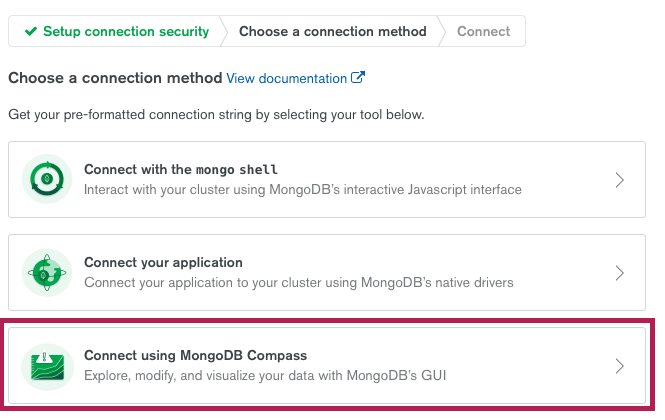Expand the Connect your application chevron
This screenshot has width=665, height=420.
click(x=620, y=273)
